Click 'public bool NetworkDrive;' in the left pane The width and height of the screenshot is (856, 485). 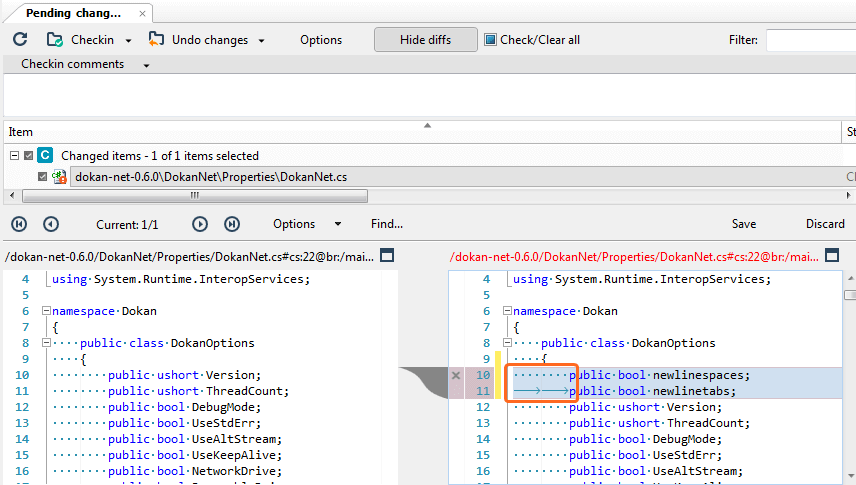click(195, 471)
